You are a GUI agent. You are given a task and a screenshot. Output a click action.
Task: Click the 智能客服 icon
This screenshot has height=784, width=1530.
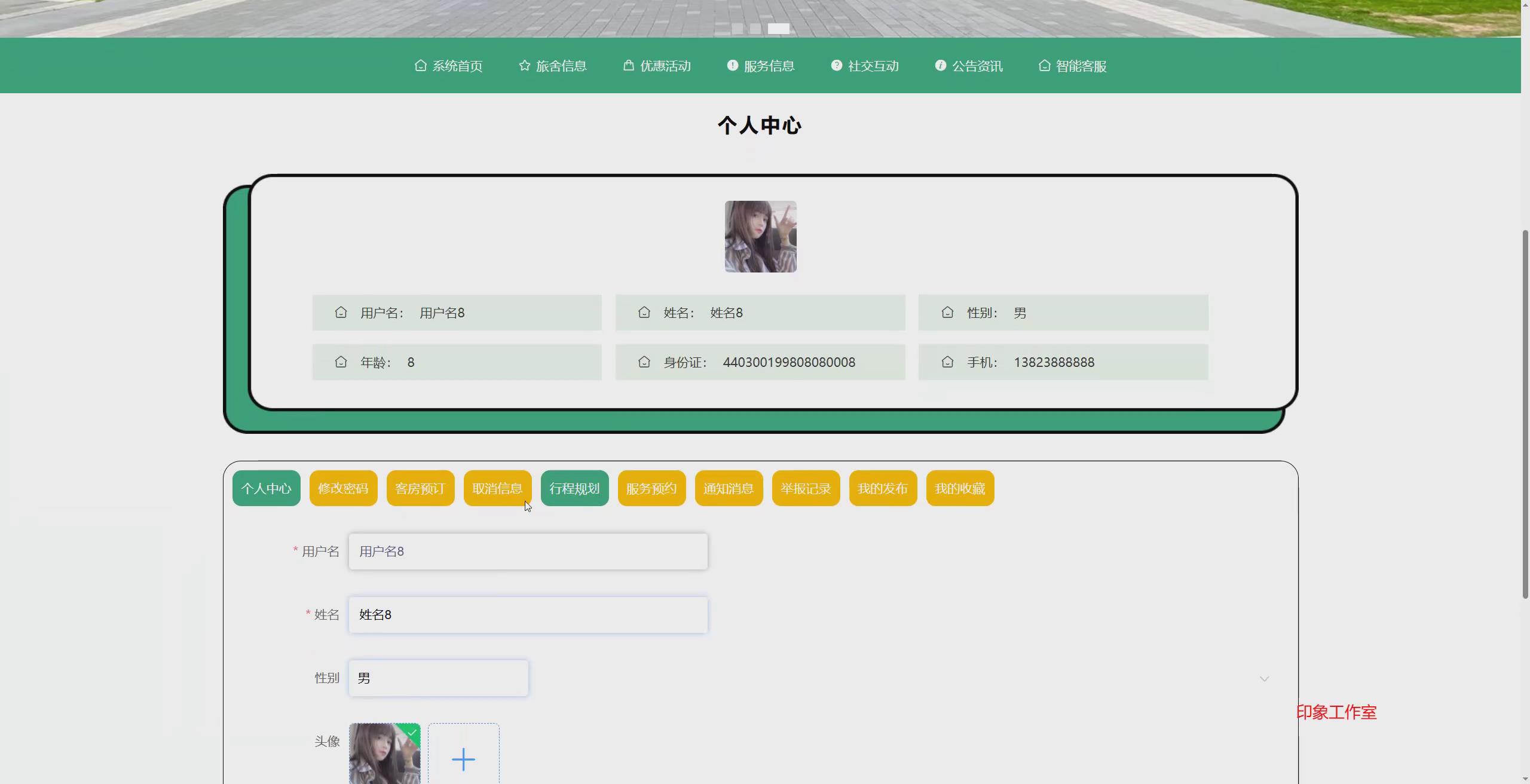[1044, 66]
